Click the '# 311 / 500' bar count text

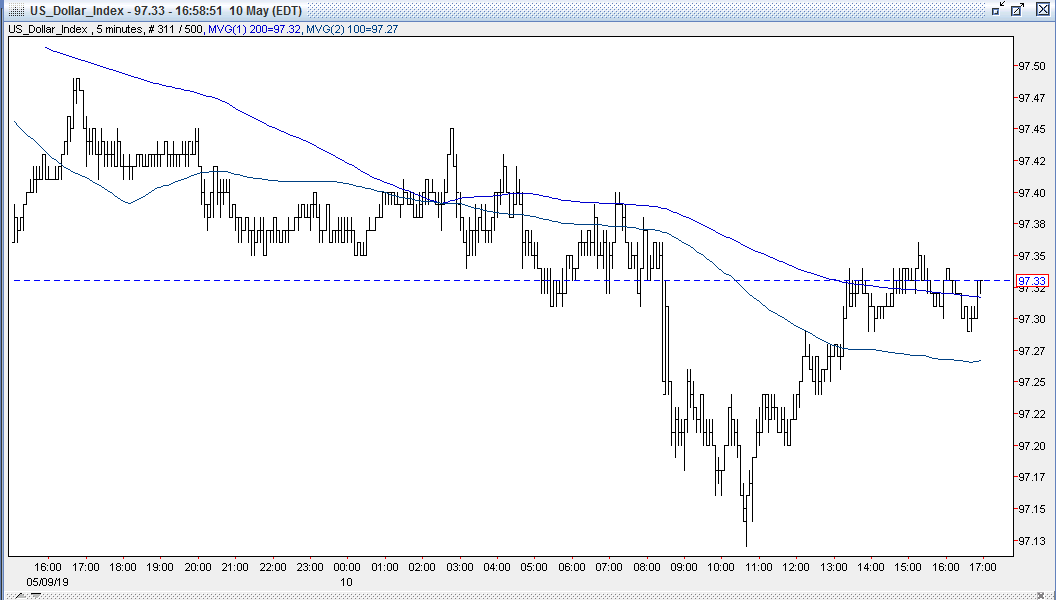tap(175, 29)
